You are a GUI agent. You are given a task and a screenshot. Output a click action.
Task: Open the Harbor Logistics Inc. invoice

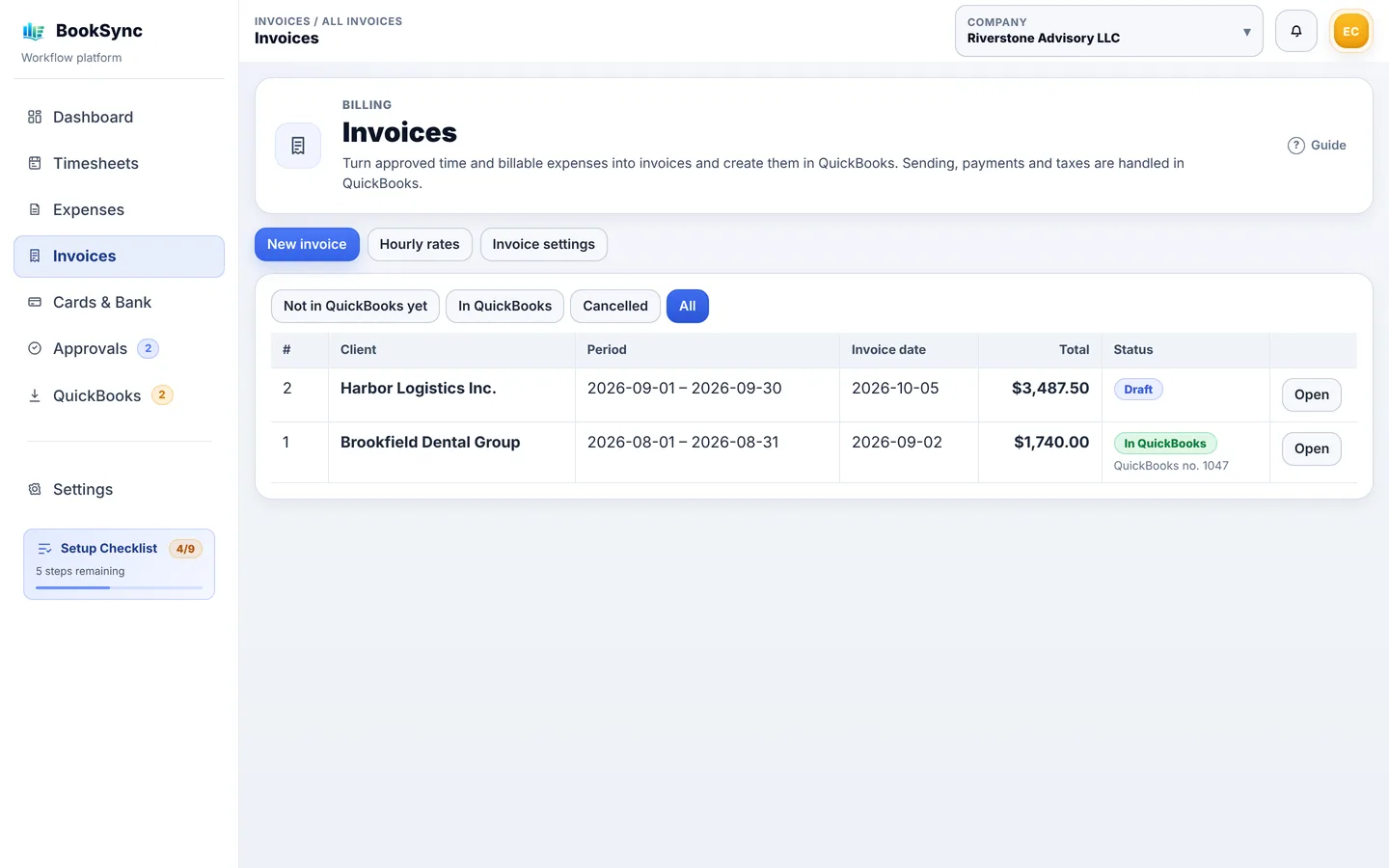click(x=1312, y=394)
